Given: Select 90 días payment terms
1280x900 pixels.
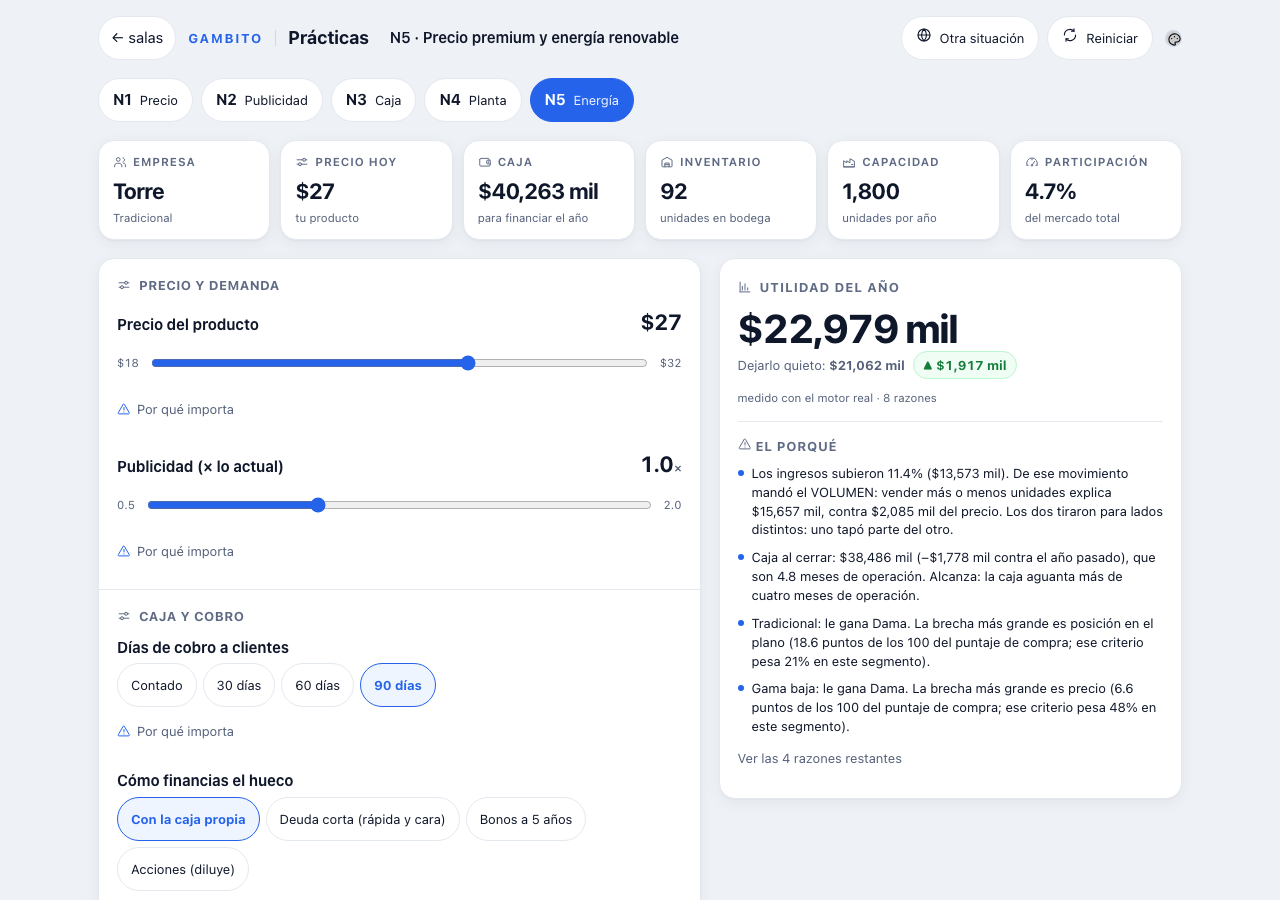Looking at the screenshot, I should coord(398,685).
